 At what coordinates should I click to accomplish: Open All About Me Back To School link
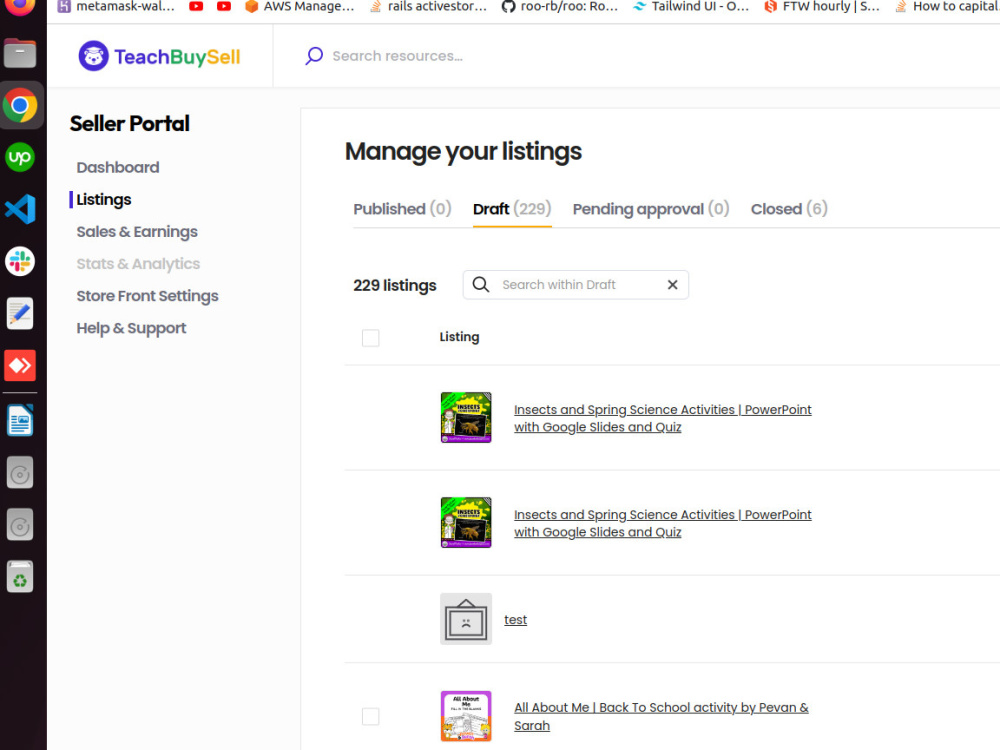tap(661, 716)
